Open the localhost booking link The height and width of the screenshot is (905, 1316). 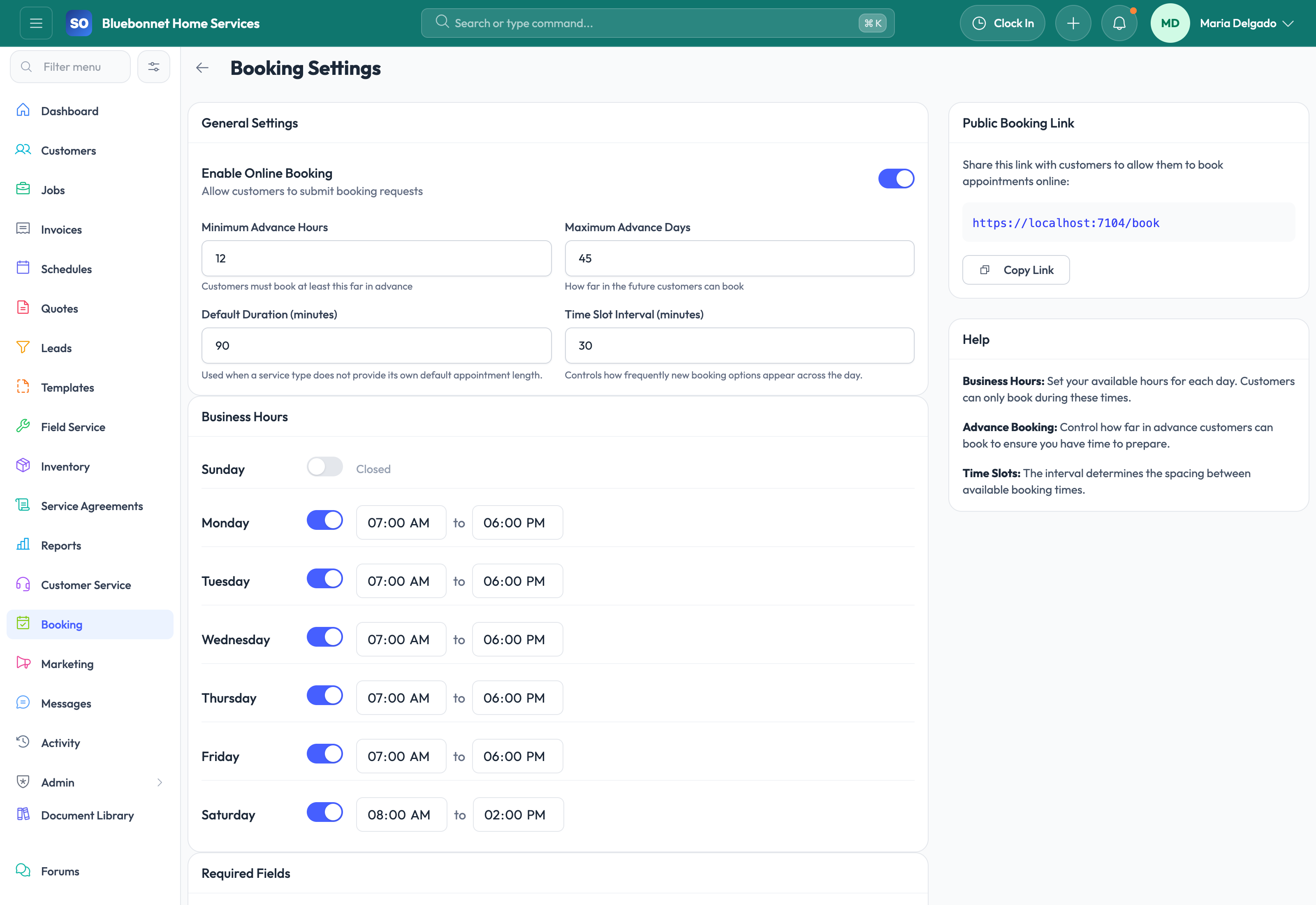point(1066,223)
